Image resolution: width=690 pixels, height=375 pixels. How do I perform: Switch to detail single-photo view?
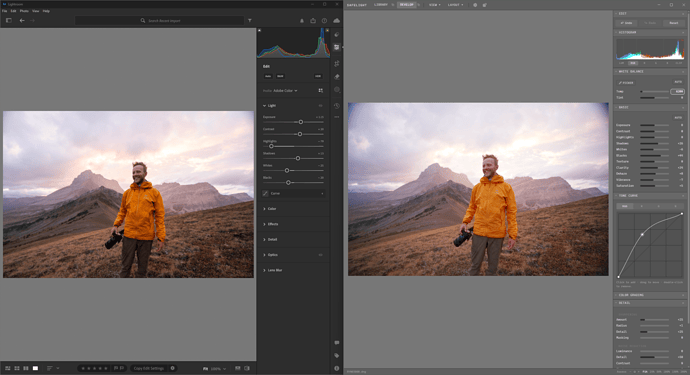pos(35,368)
